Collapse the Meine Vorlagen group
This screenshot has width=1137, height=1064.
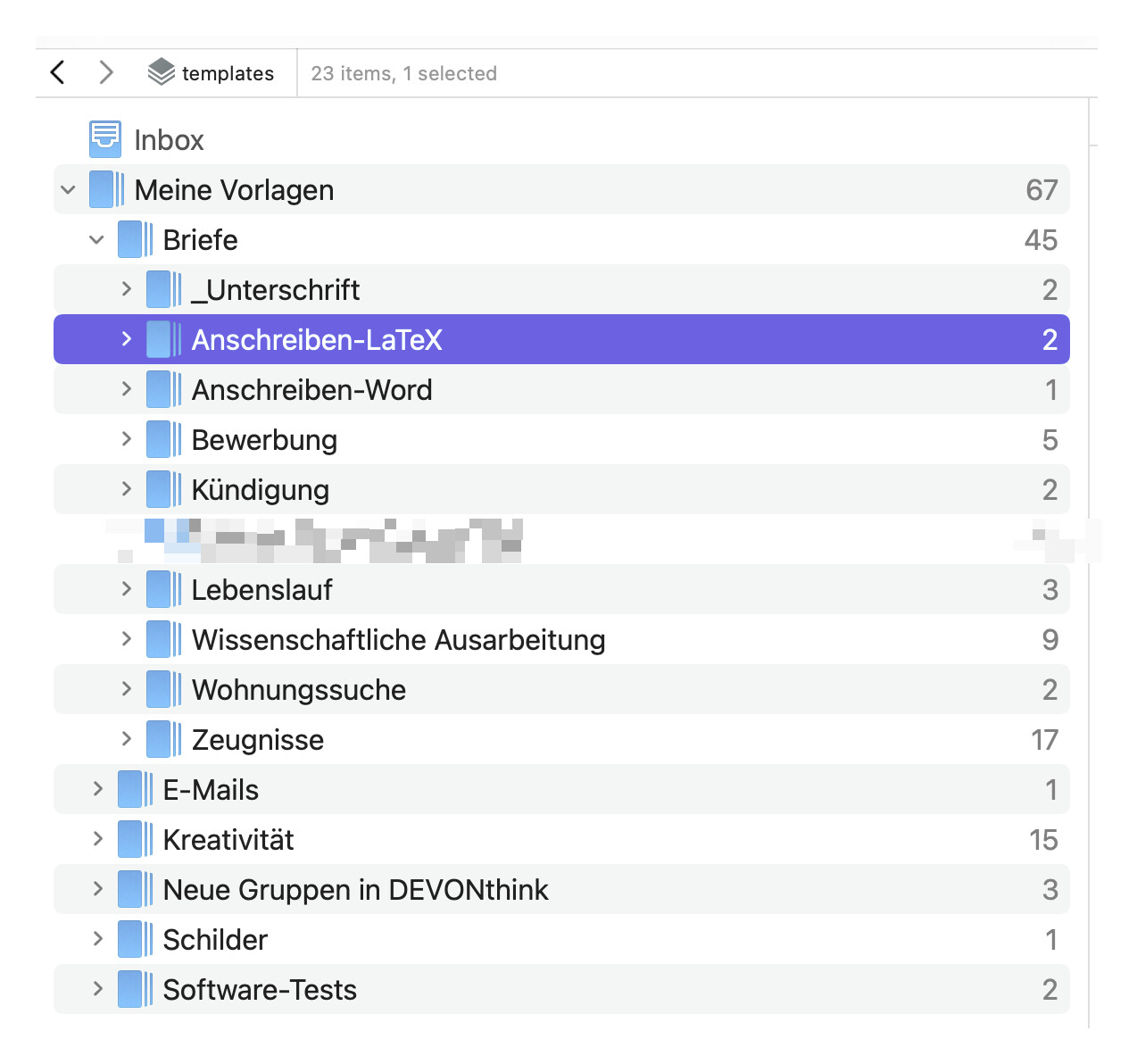tap(68, 189)
